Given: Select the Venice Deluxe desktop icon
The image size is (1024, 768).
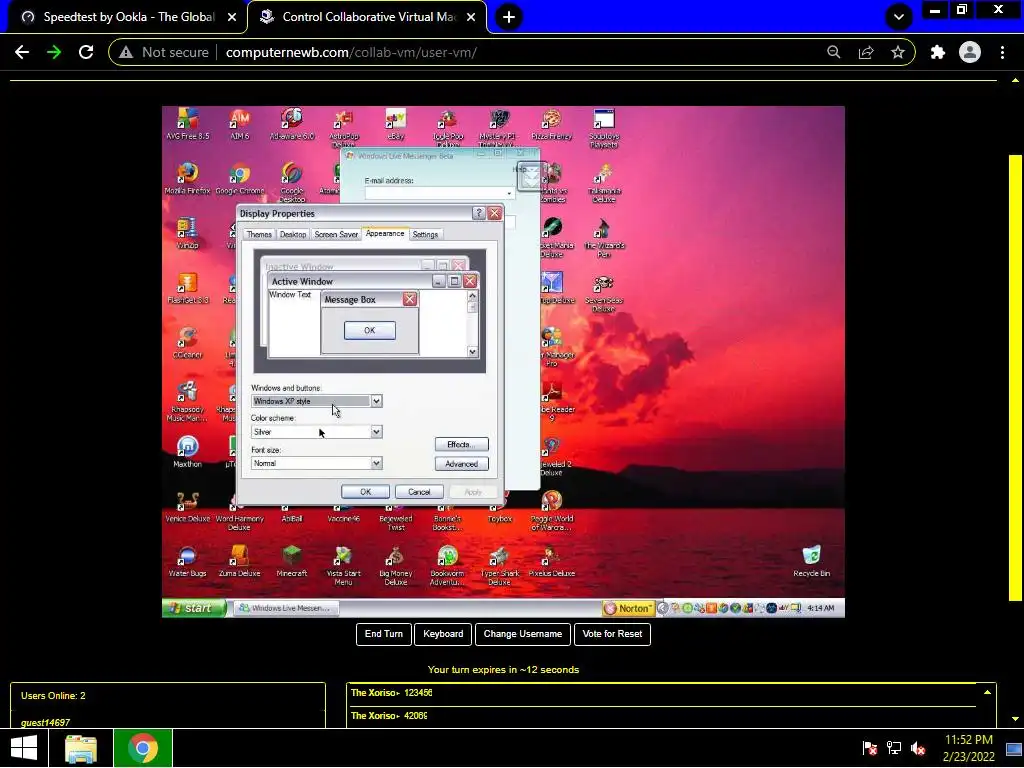Looking at the screenshot, I should pyautogui.click(x=187, y=507).
